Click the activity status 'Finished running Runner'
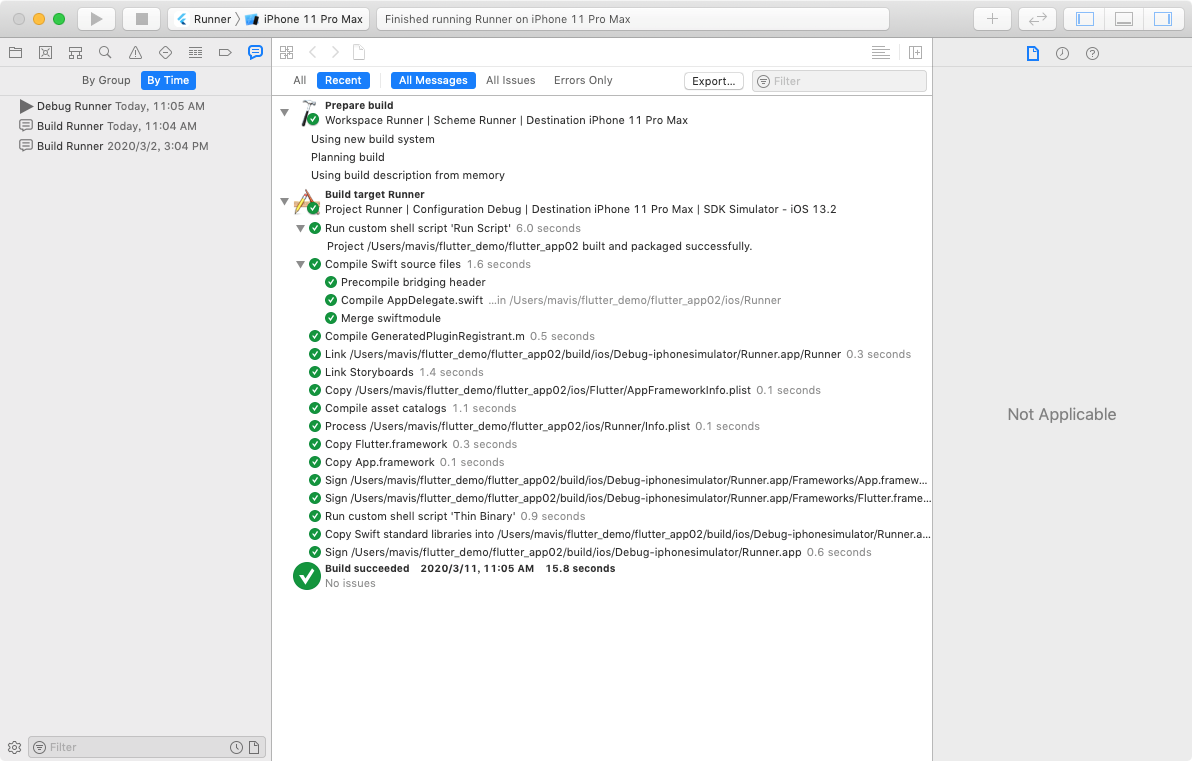 pyautogui.click(x=632, y=19)
